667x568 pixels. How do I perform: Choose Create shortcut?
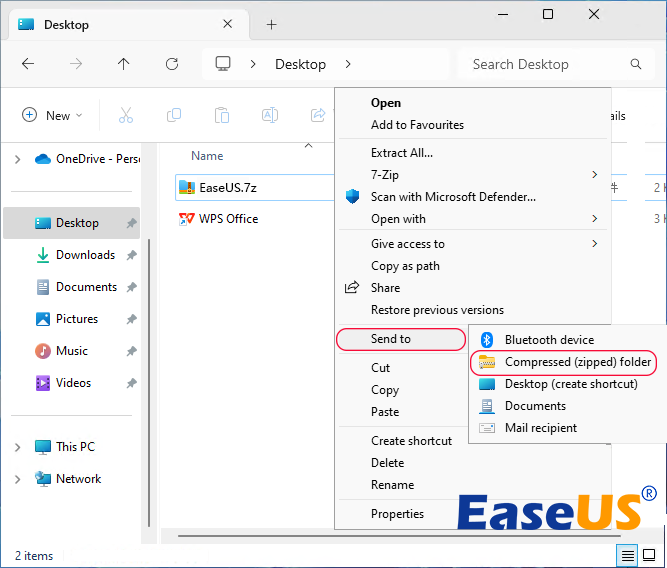tap(411, 441)
